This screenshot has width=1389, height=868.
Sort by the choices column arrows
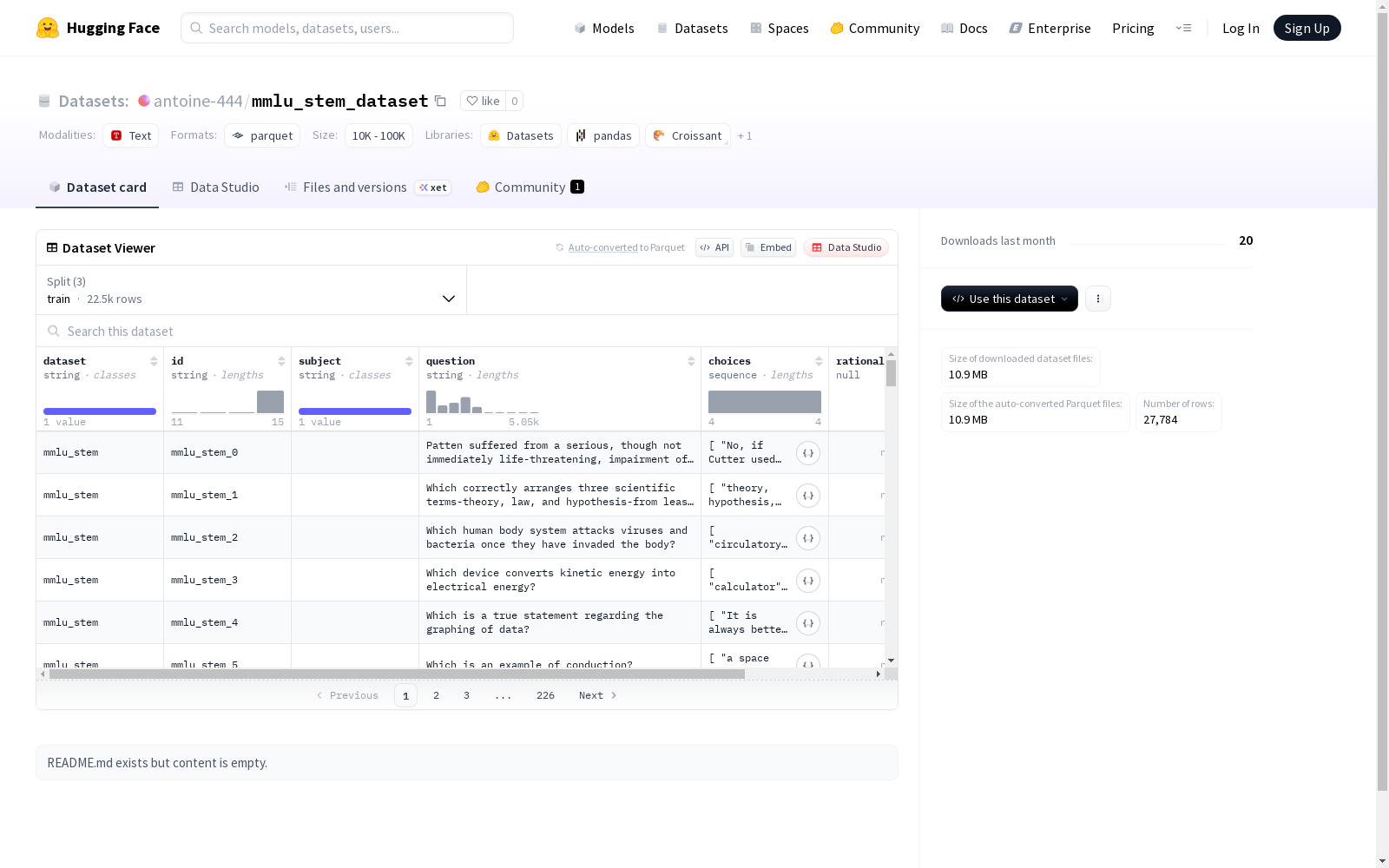pos(819,361)
